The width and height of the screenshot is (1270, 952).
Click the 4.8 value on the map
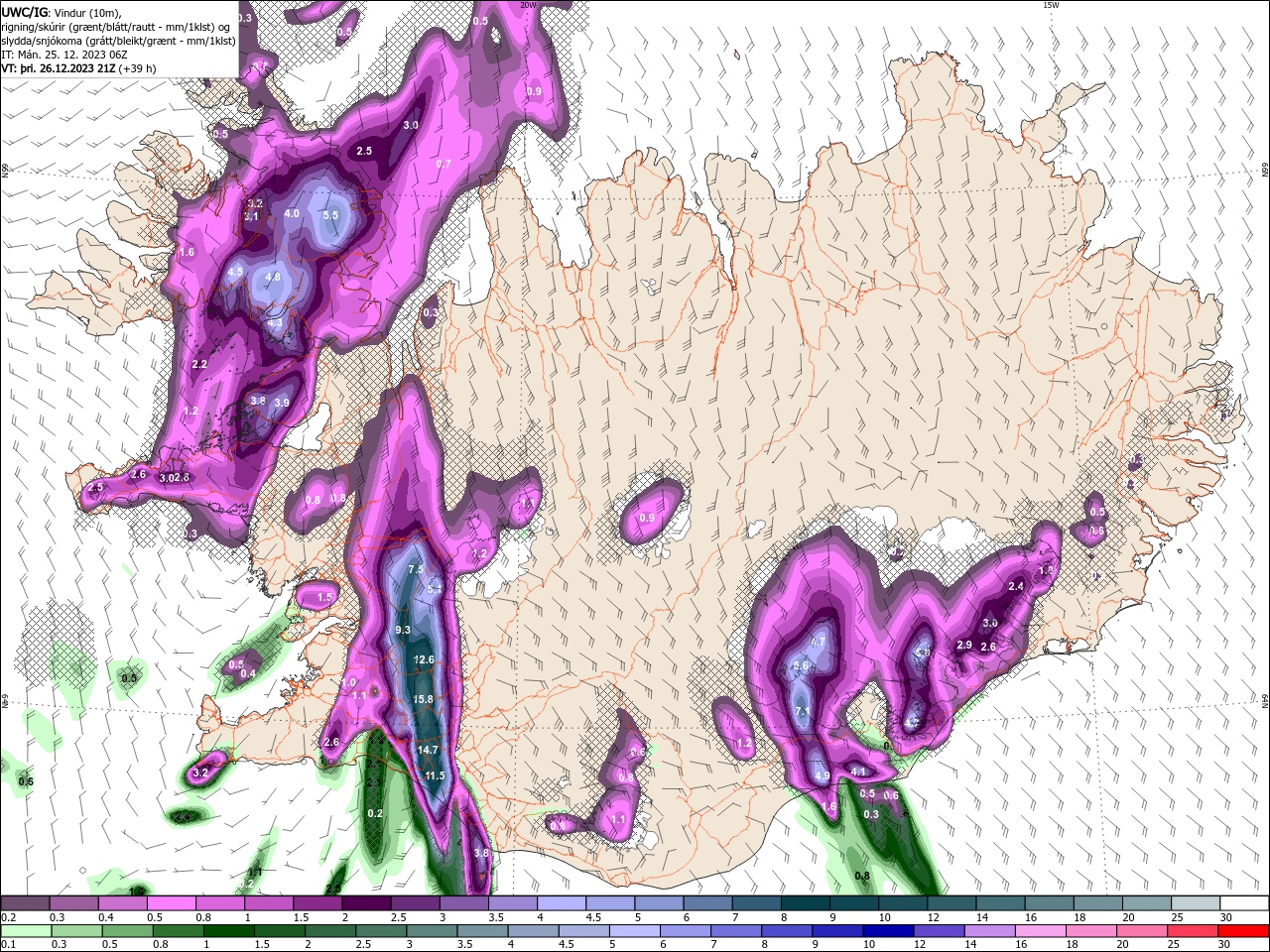click(273, 277)
